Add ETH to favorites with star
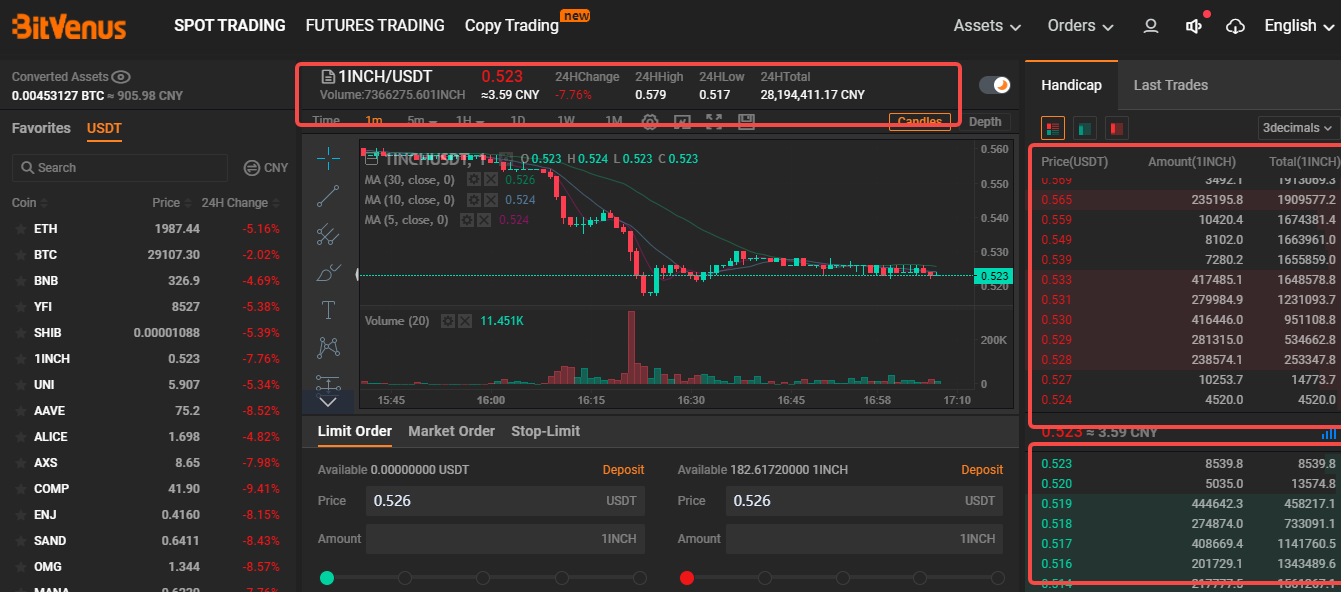1341x592 pixels. tap(20, 229)
